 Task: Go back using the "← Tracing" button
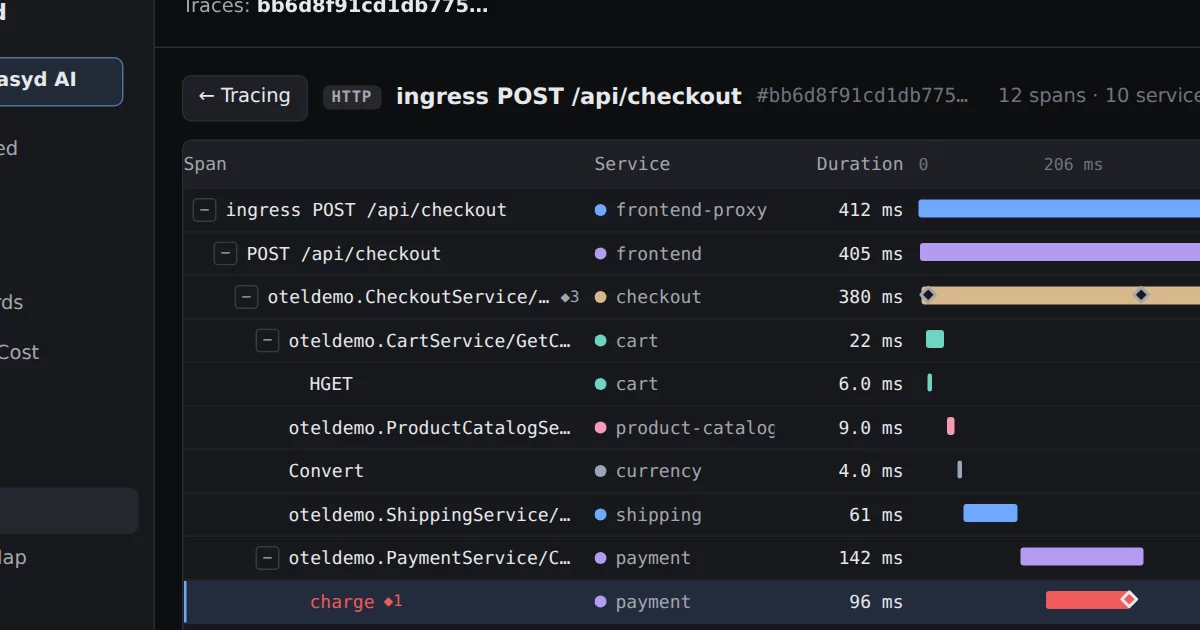[245, 97]
